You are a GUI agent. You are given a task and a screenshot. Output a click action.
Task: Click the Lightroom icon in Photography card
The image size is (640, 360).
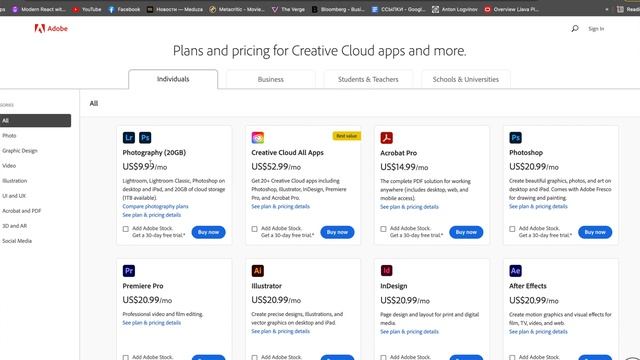129,138
